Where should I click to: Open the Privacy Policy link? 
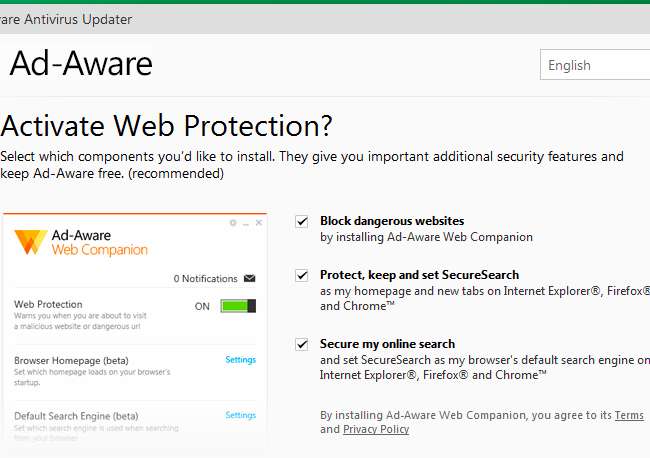[x=375, y=429]
